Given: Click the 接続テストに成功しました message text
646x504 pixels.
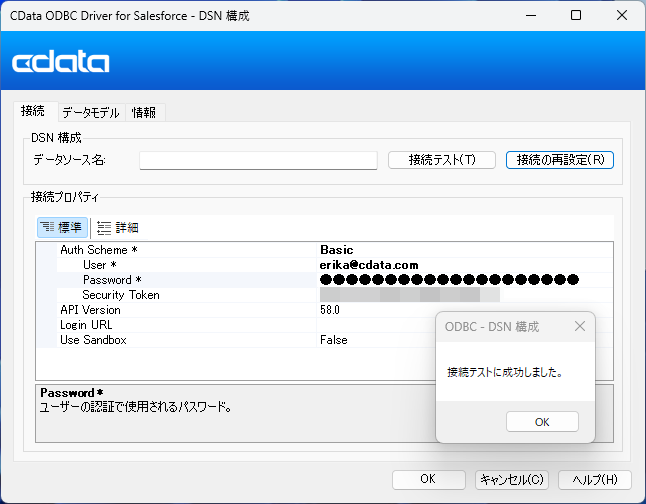Looking at the screenshot, I should click(x=505, y=372).
